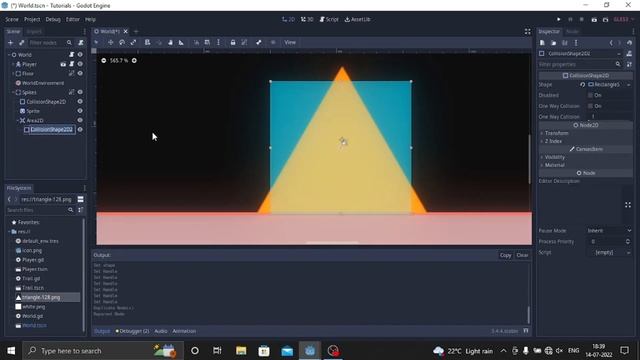640x360 pixels.
Task: Expand the Player node arrow
Action: click(x=13, y=64)
